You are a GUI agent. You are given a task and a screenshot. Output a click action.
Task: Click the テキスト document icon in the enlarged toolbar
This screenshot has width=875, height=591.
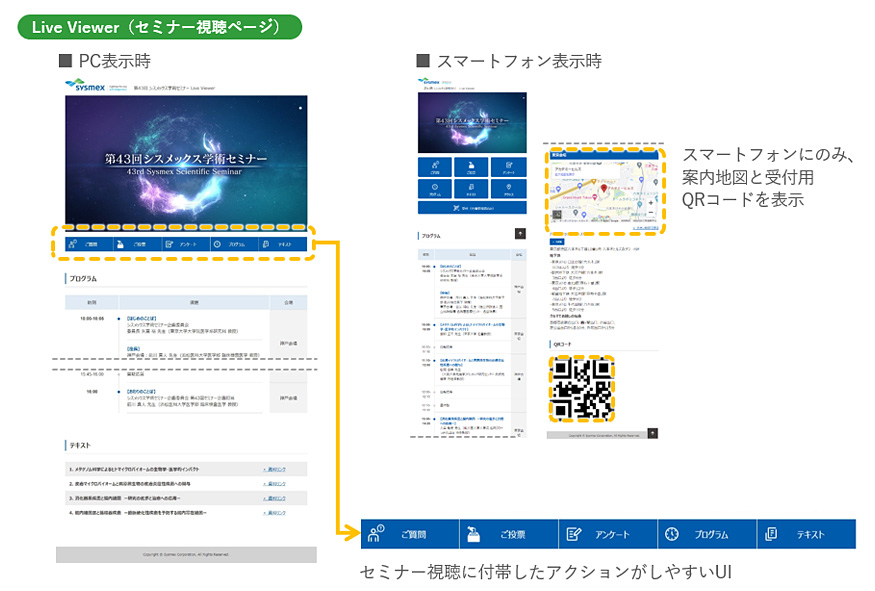pos(771,534)
